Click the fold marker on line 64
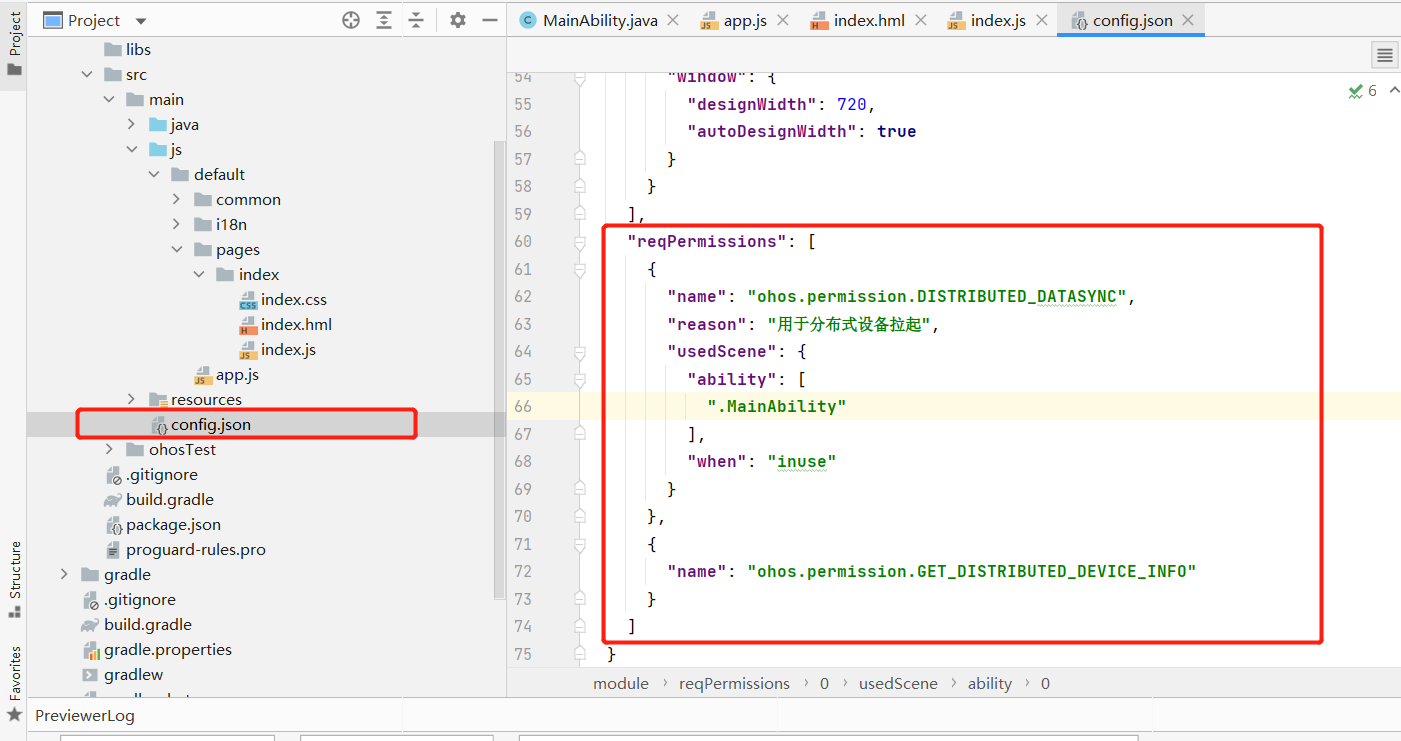The image size is (1401, 741). (580, 352)
